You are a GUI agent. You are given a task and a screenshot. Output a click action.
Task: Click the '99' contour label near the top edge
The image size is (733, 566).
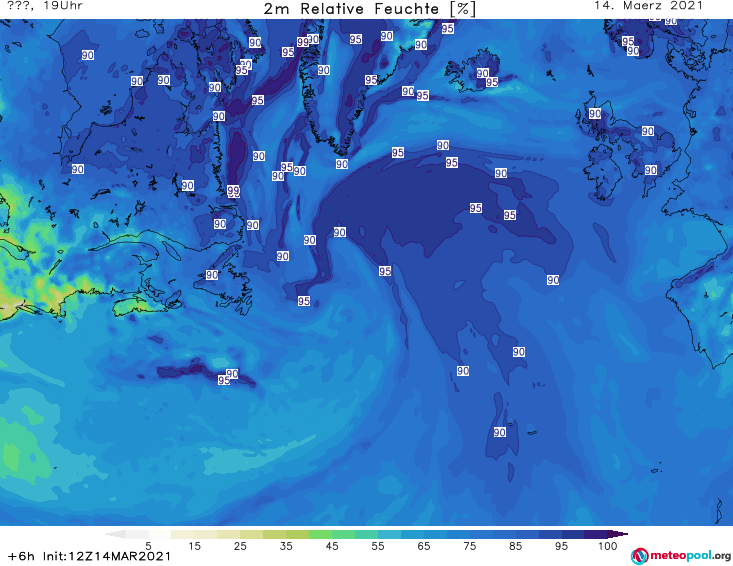coord(303,42)
